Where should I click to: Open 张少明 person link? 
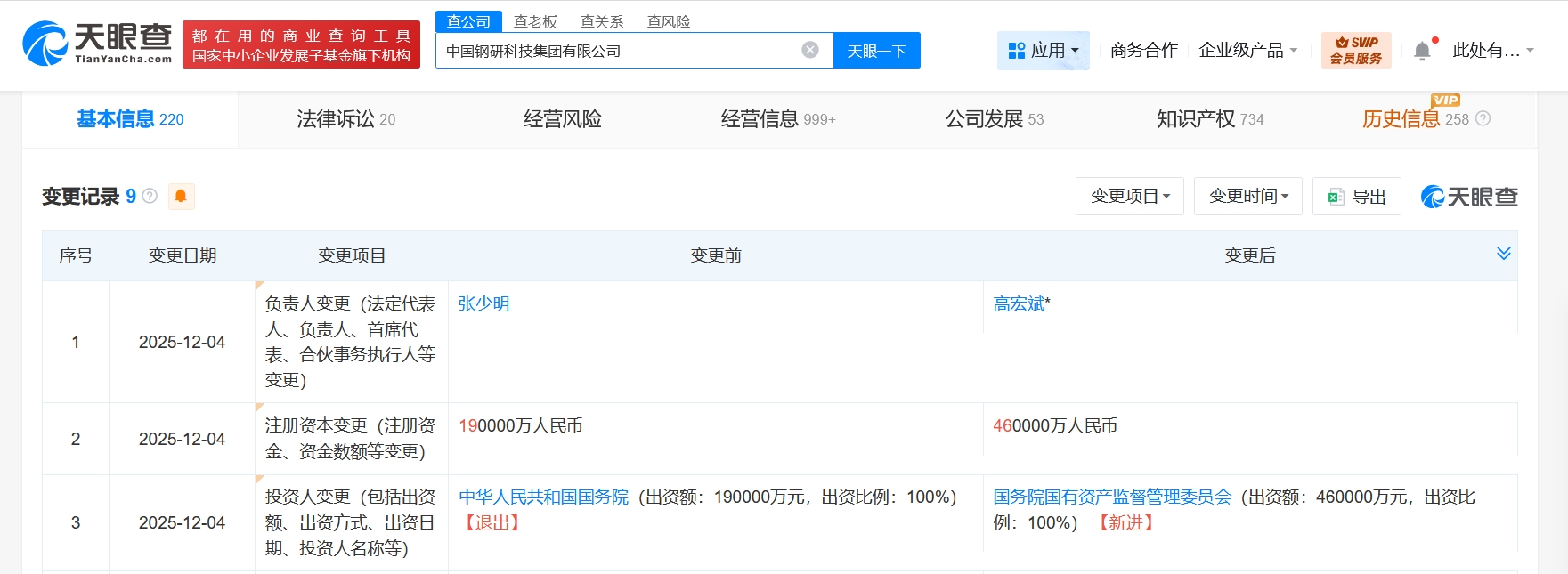483,304
